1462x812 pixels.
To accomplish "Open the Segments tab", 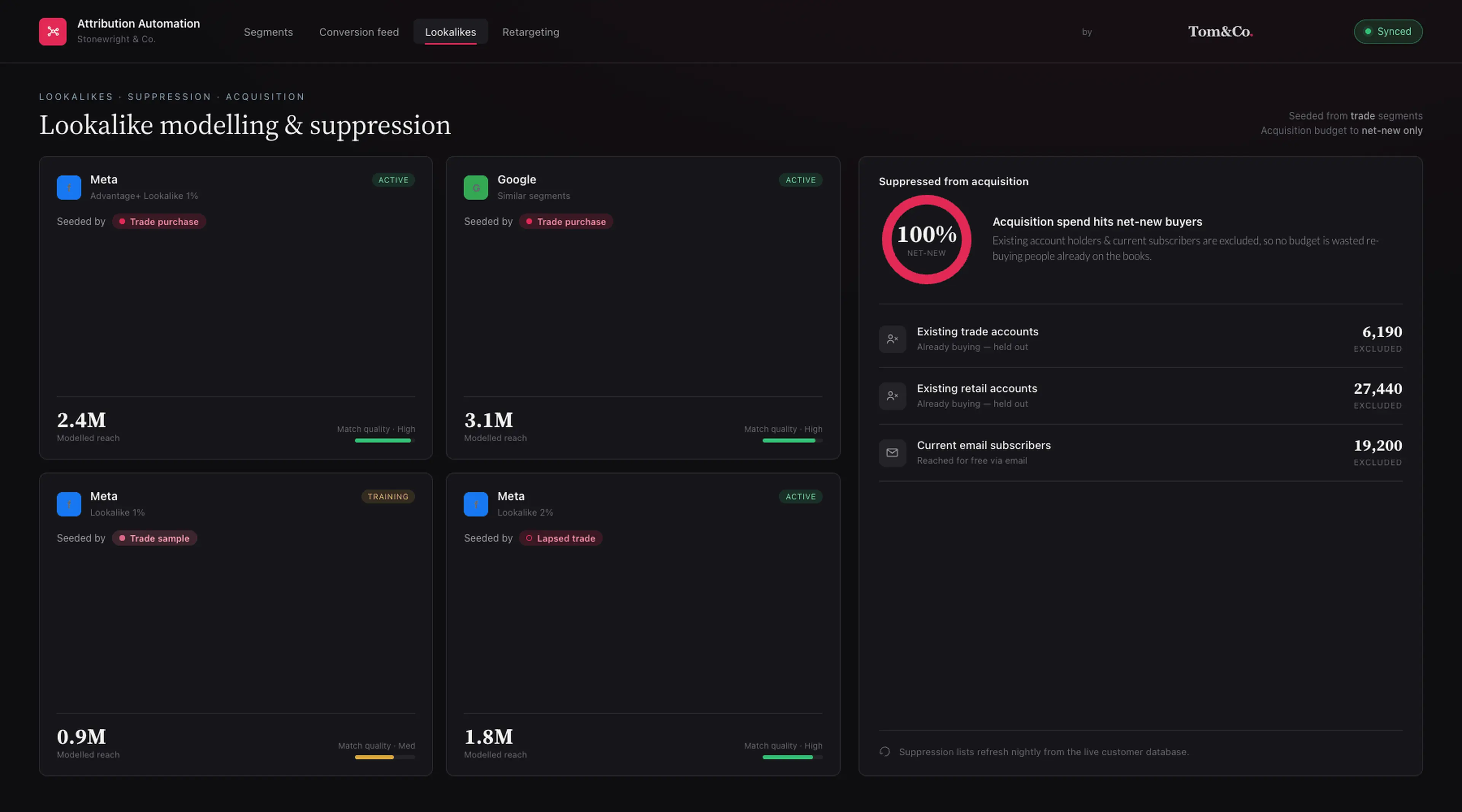I will point(268,32).
